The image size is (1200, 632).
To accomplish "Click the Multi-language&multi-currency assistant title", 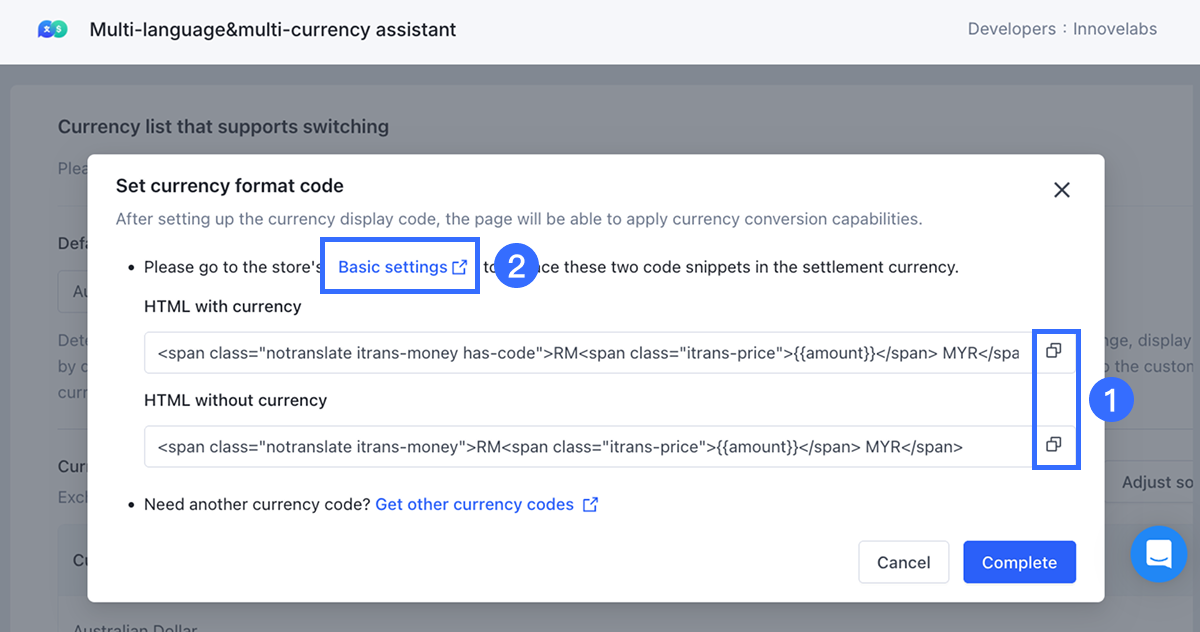I will [273, 29].
